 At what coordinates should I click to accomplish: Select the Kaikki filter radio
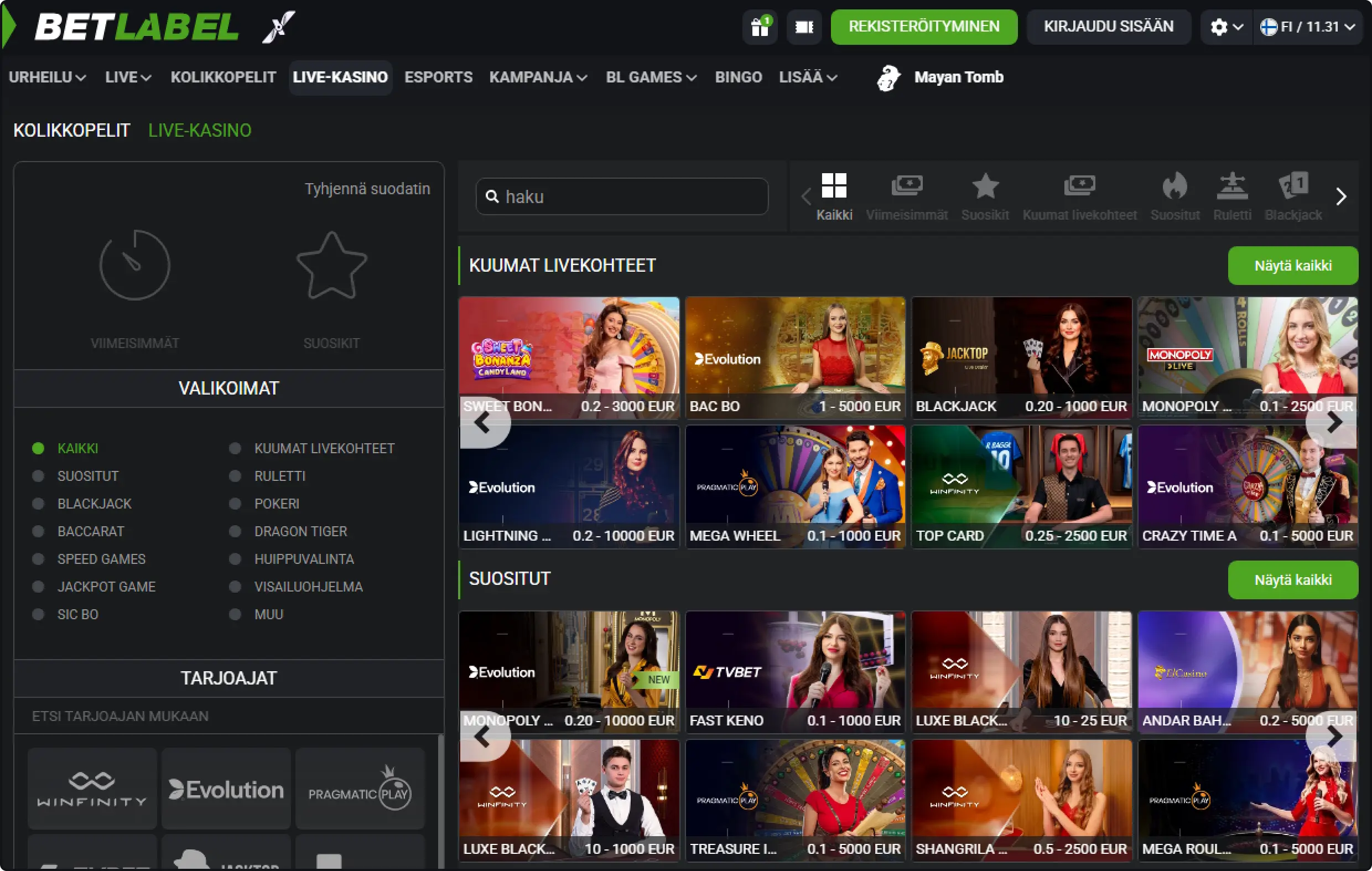(x=38, y=449)
